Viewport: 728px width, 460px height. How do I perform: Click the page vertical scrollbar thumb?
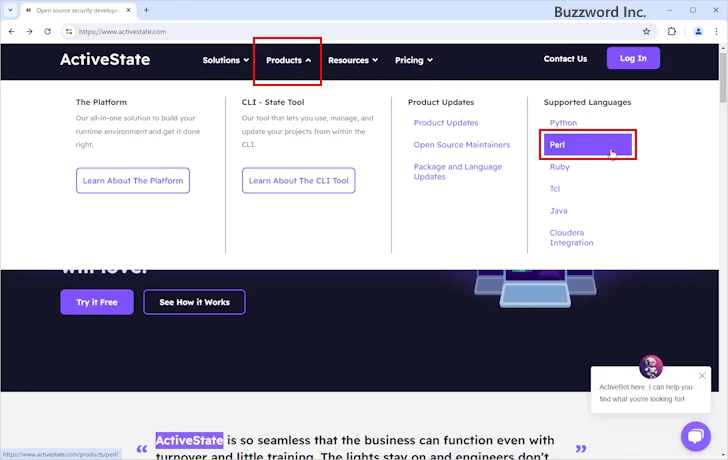723,77
